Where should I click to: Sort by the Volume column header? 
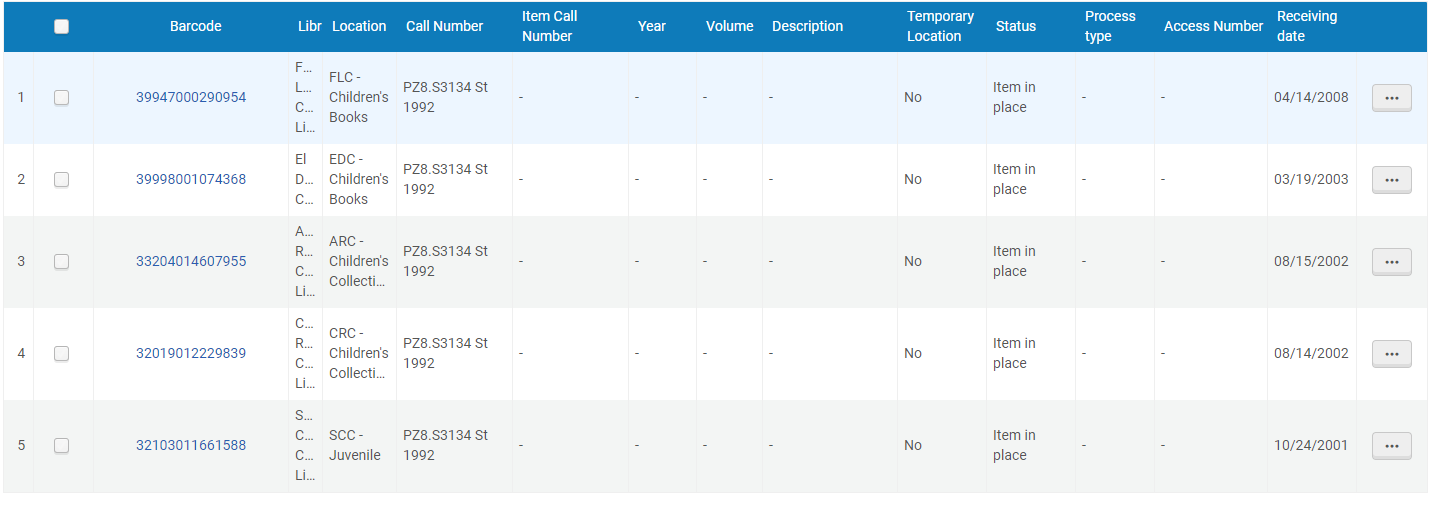[x=730, y=27]
